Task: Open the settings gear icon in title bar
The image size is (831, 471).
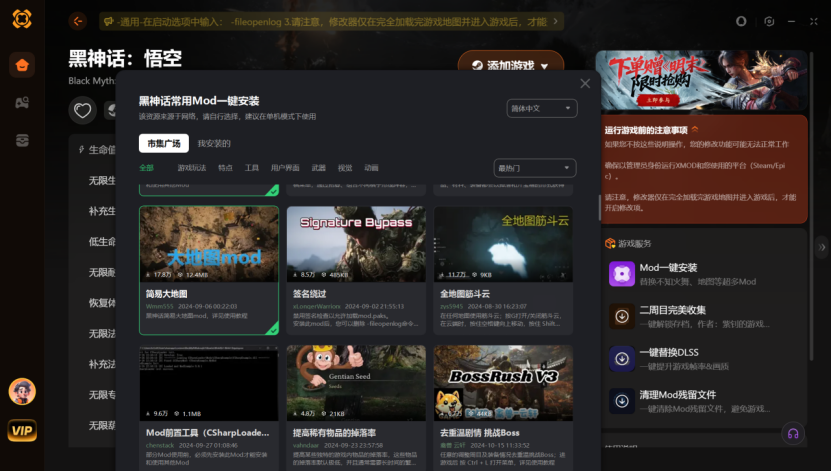Action: click(769, 21)
